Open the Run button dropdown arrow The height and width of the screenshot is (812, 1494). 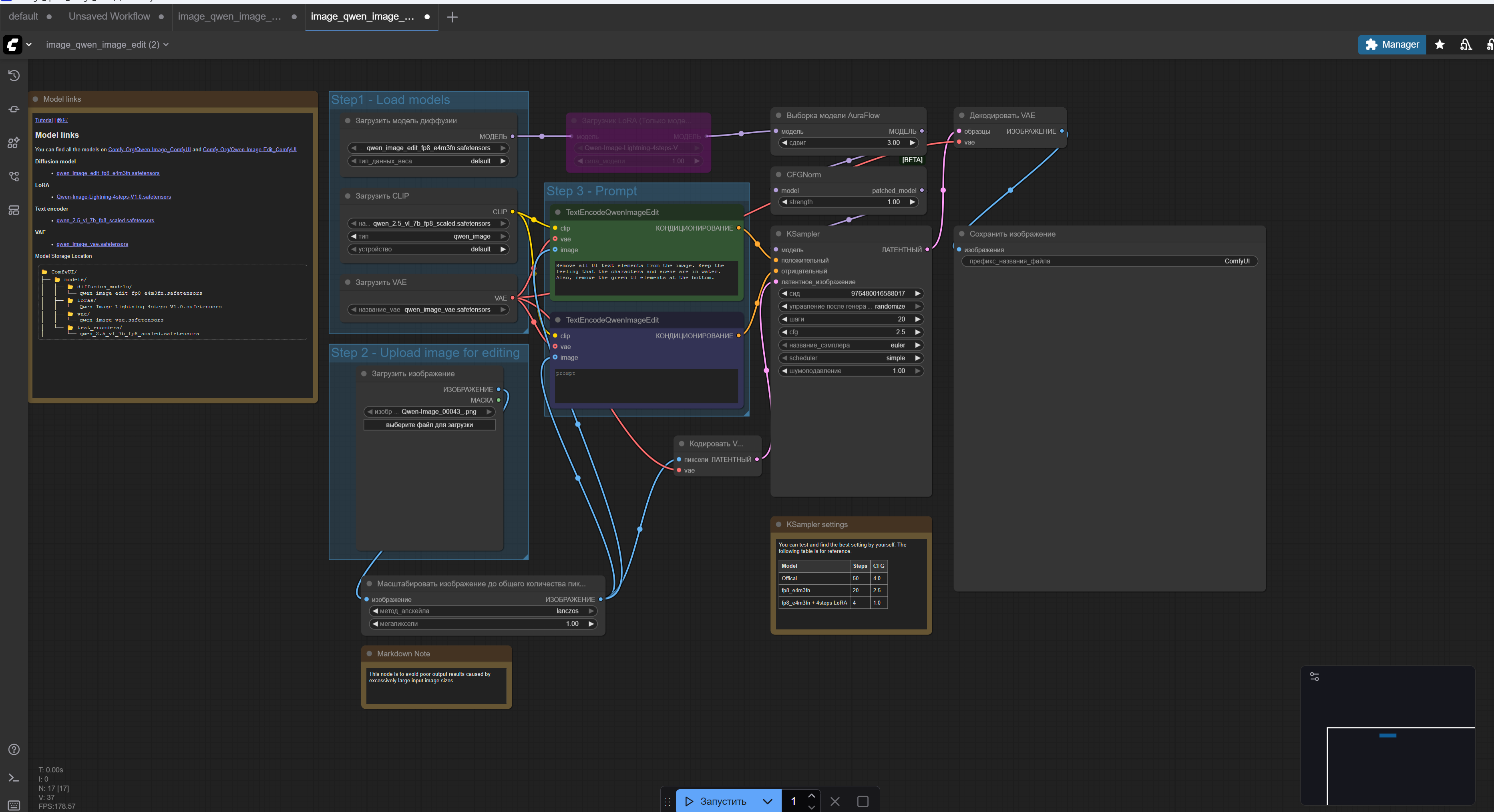[767, 801]
